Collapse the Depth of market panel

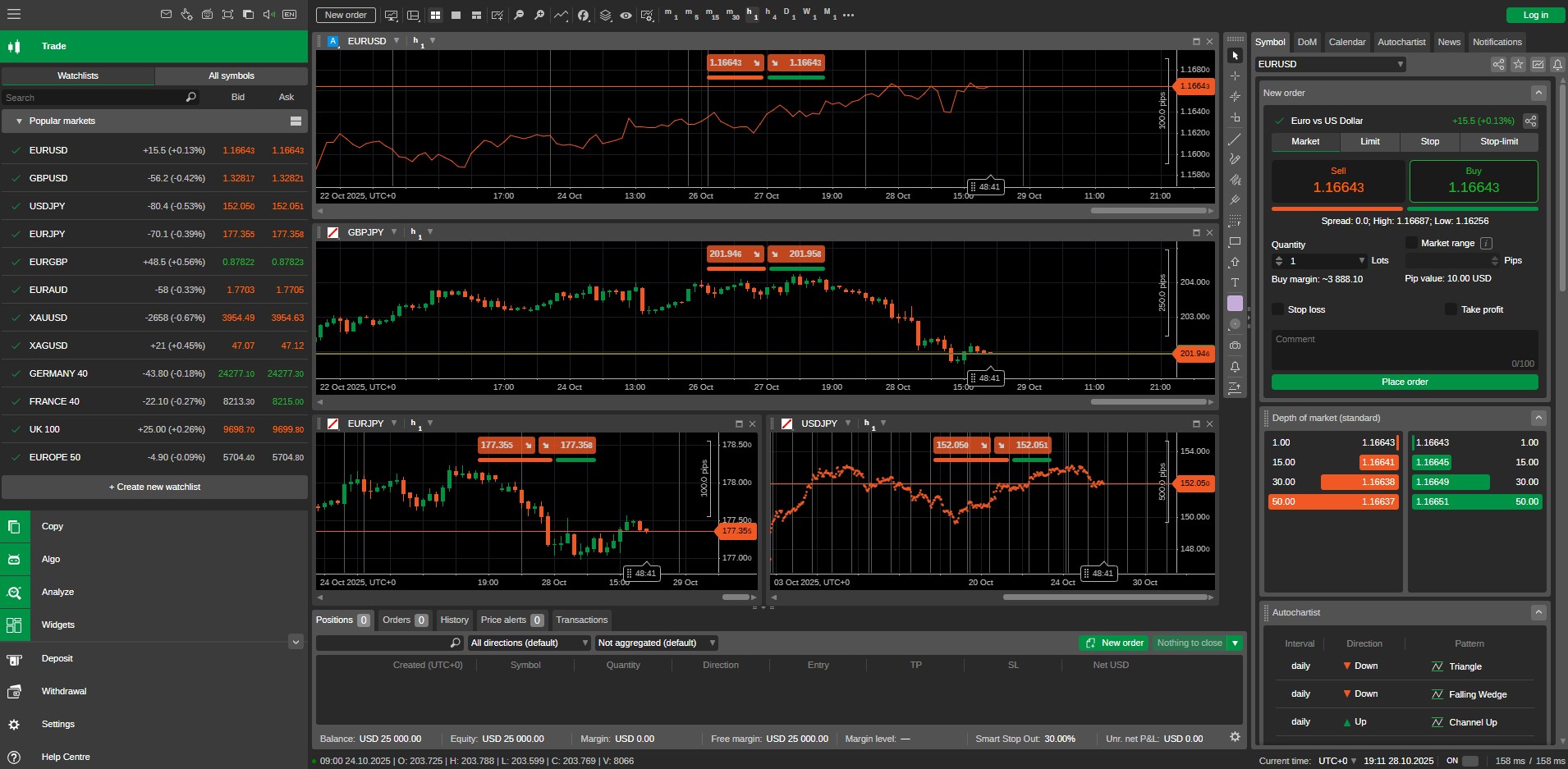pyautogui.click(x=1538, y=418)
